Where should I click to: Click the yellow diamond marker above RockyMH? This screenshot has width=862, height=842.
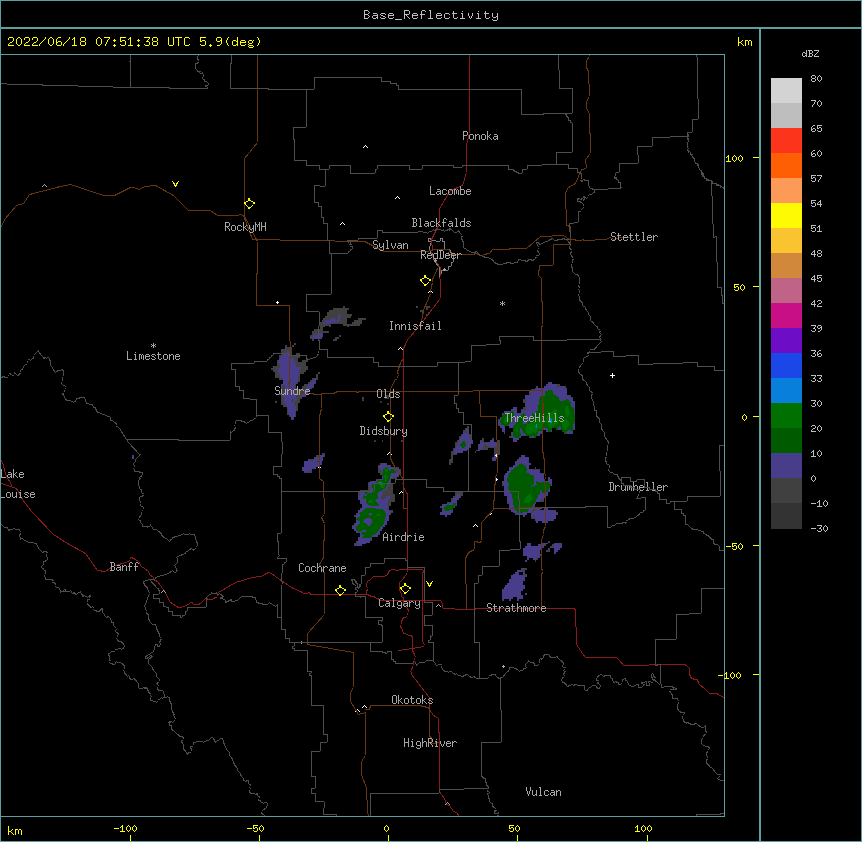(x=250, y=204)
